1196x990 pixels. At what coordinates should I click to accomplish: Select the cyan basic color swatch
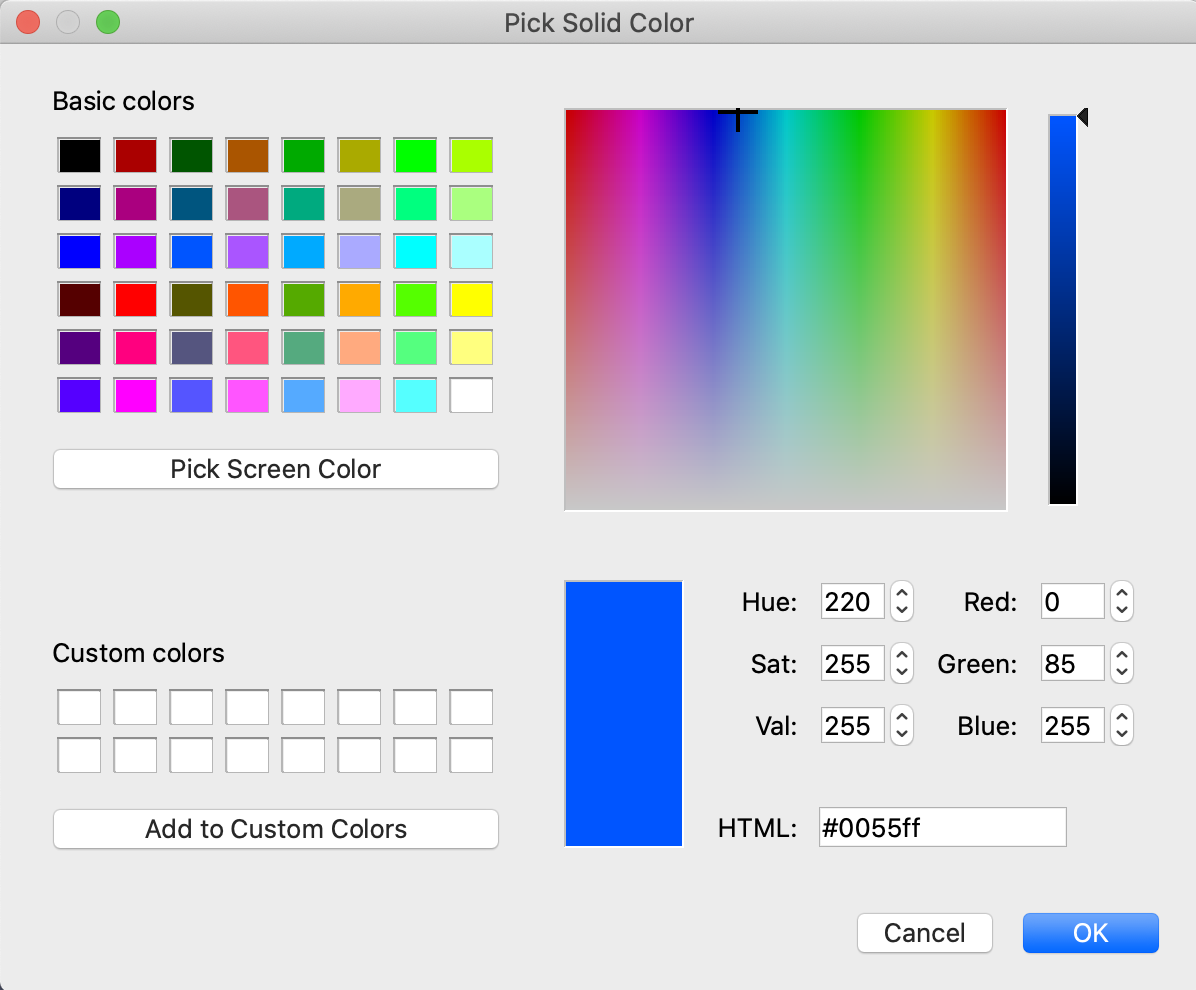click(415, 252)
